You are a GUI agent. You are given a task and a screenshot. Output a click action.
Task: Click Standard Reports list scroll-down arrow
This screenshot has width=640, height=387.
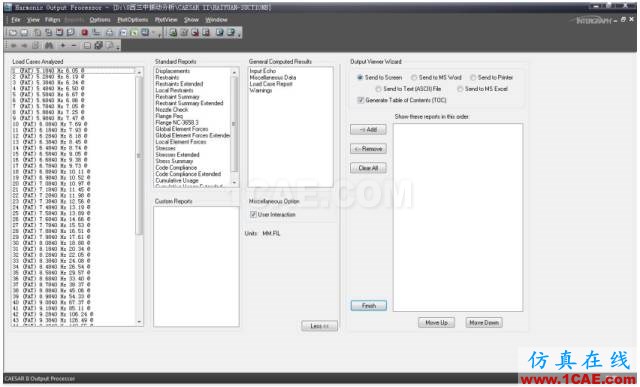pos(234,182)
